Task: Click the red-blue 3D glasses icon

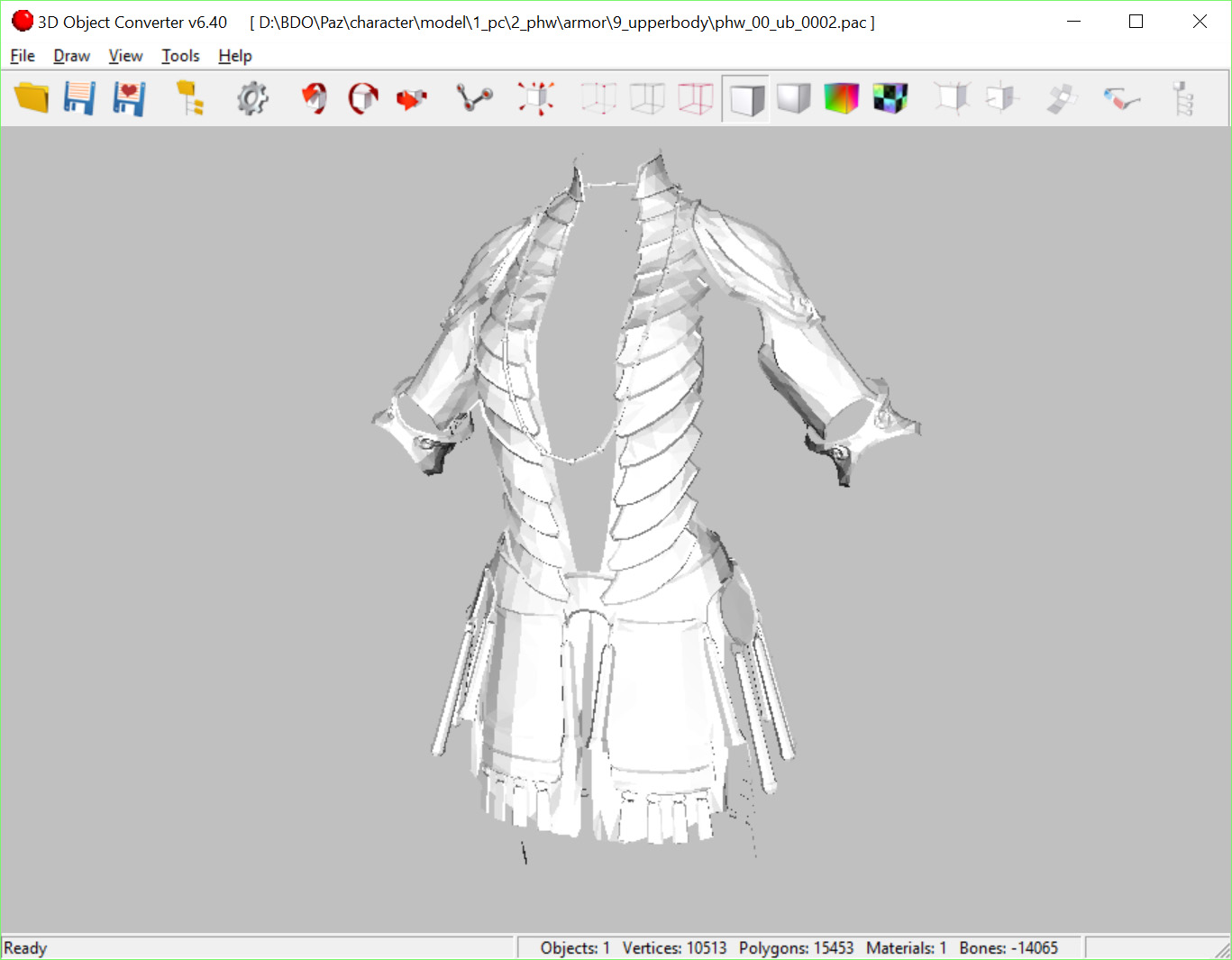Action: point(1121,97)
